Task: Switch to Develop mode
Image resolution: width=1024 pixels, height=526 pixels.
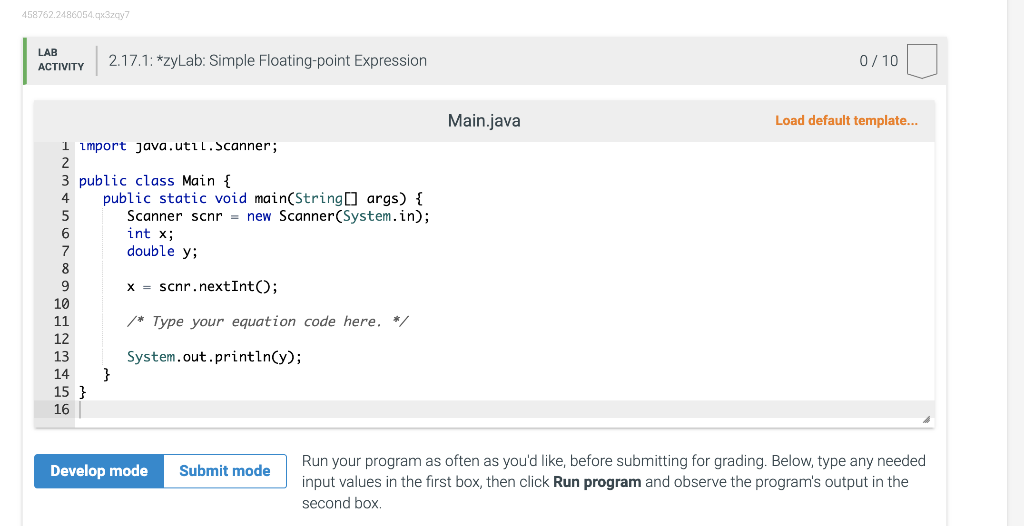Action: point(99,471)
